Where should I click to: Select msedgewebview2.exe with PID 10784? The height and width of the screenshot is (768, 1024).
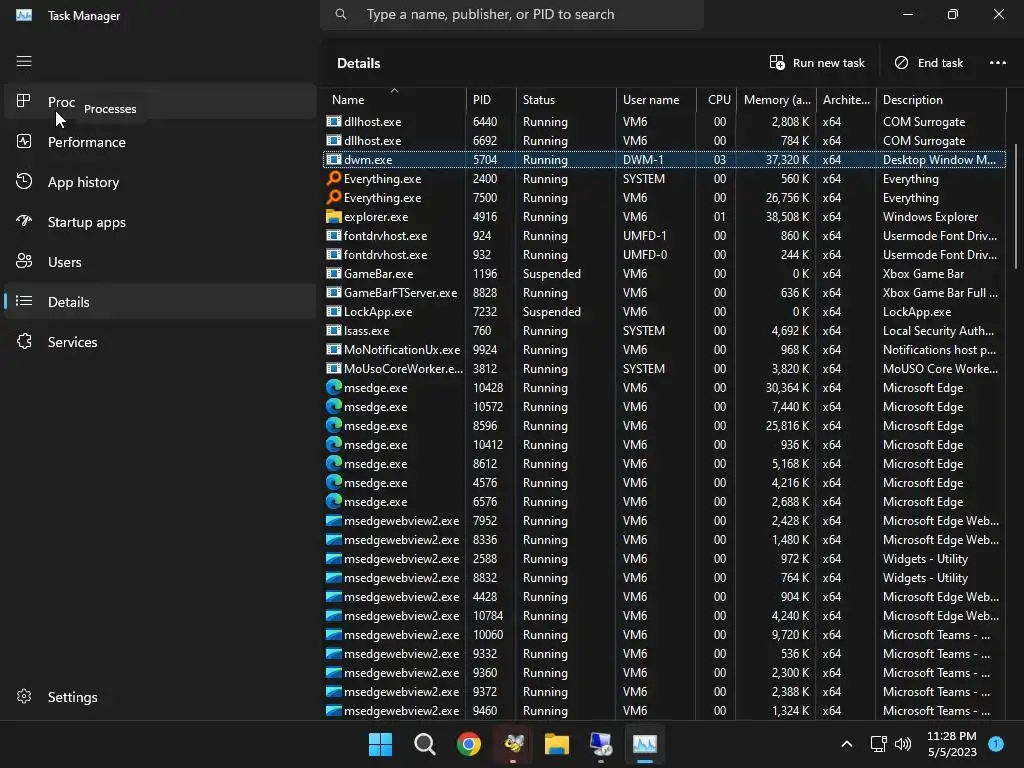tap(664, 615)
